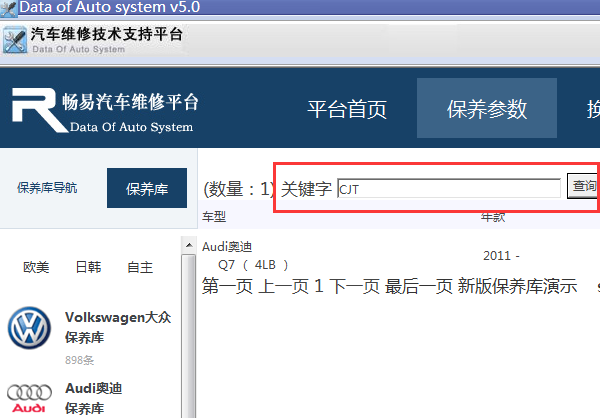Click the 查询 search button
The image size is (600, 418).
[584, 186]
